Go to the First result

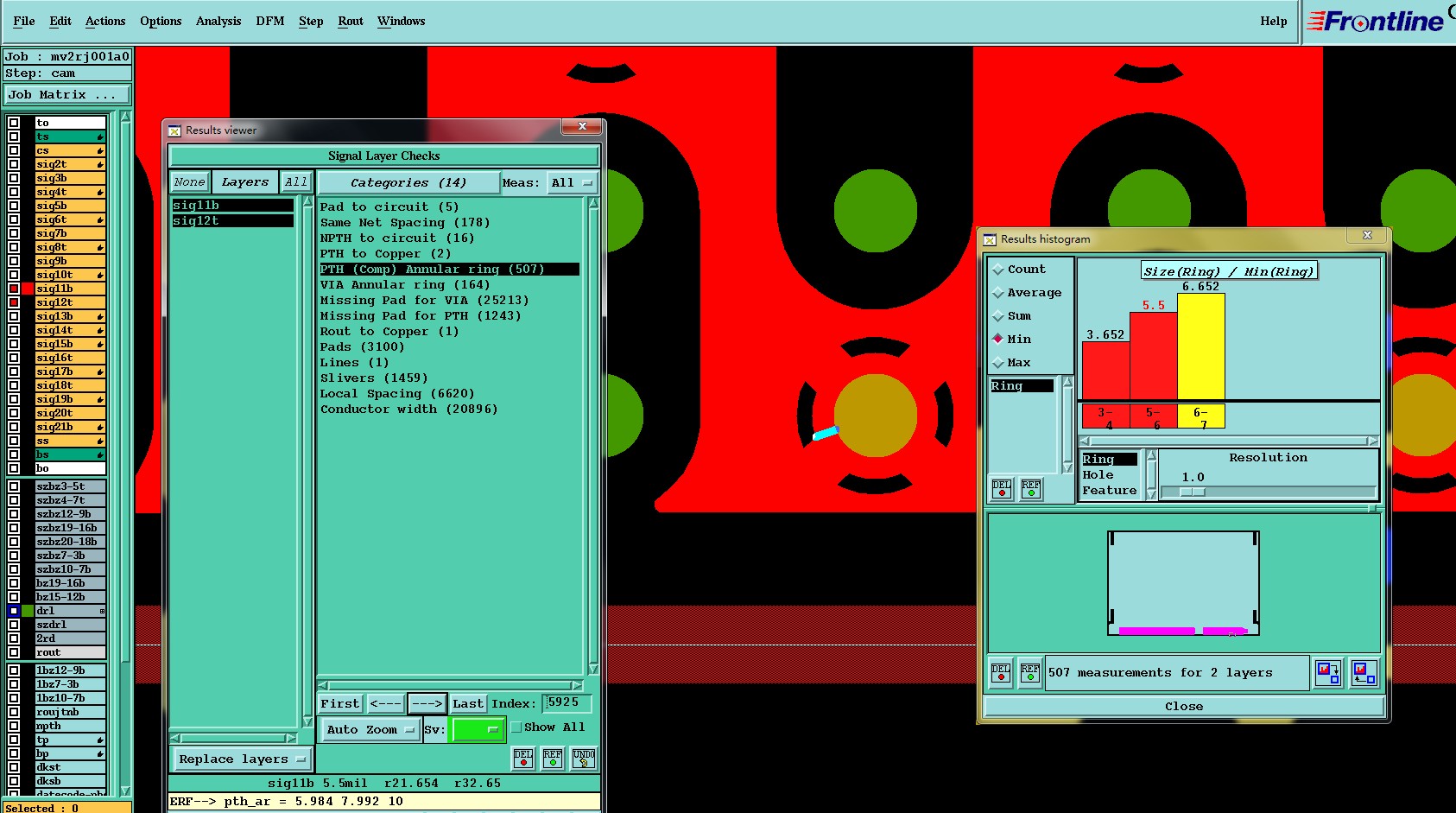(340, 704)
